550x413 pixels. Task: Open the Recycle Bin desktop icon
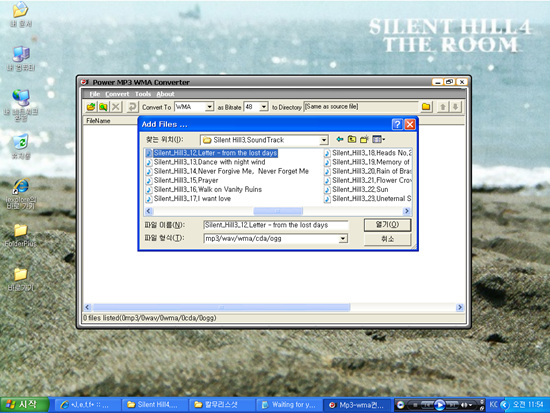point(21,146)
